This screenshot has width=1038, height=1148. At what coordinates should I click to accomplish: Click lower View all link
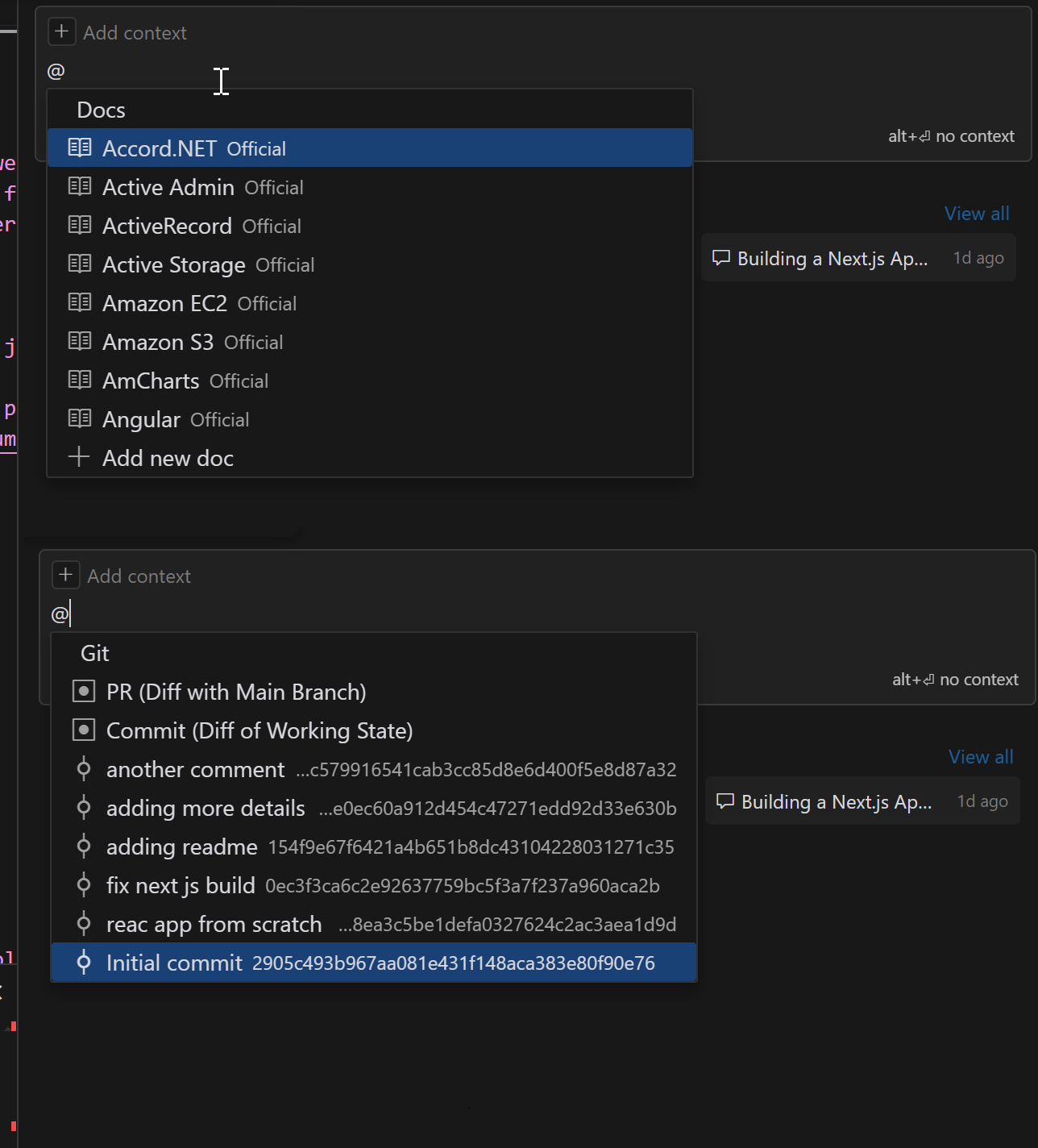tap(981, 757)
